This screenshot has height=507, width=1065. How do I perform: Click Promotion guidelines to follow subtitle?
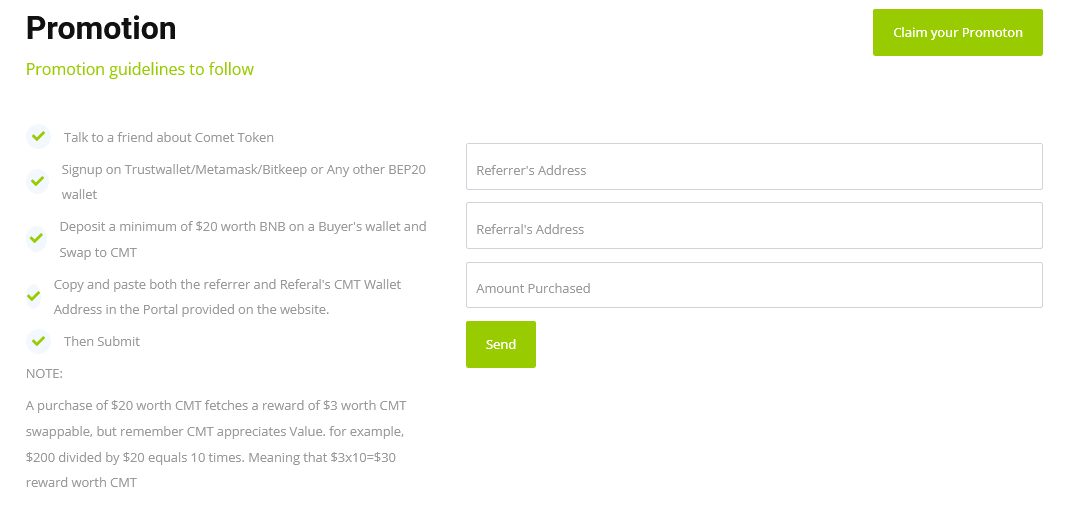[140, 69]
